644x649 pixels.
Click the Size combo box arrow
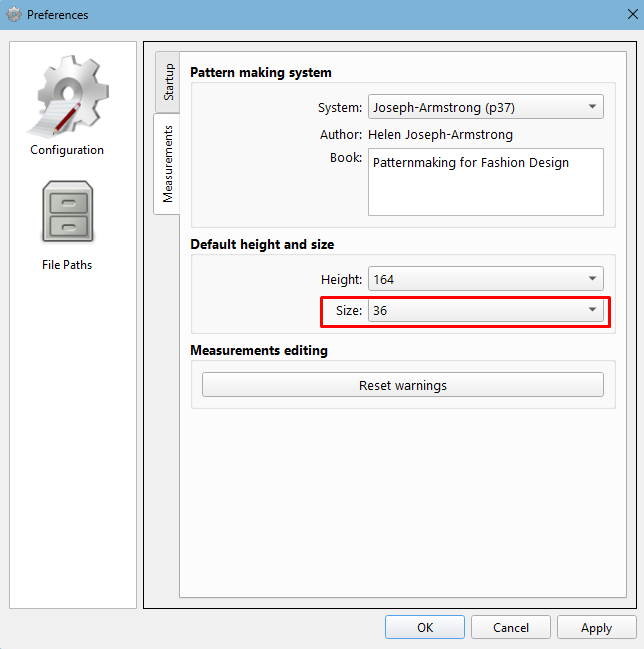[592, 310]
